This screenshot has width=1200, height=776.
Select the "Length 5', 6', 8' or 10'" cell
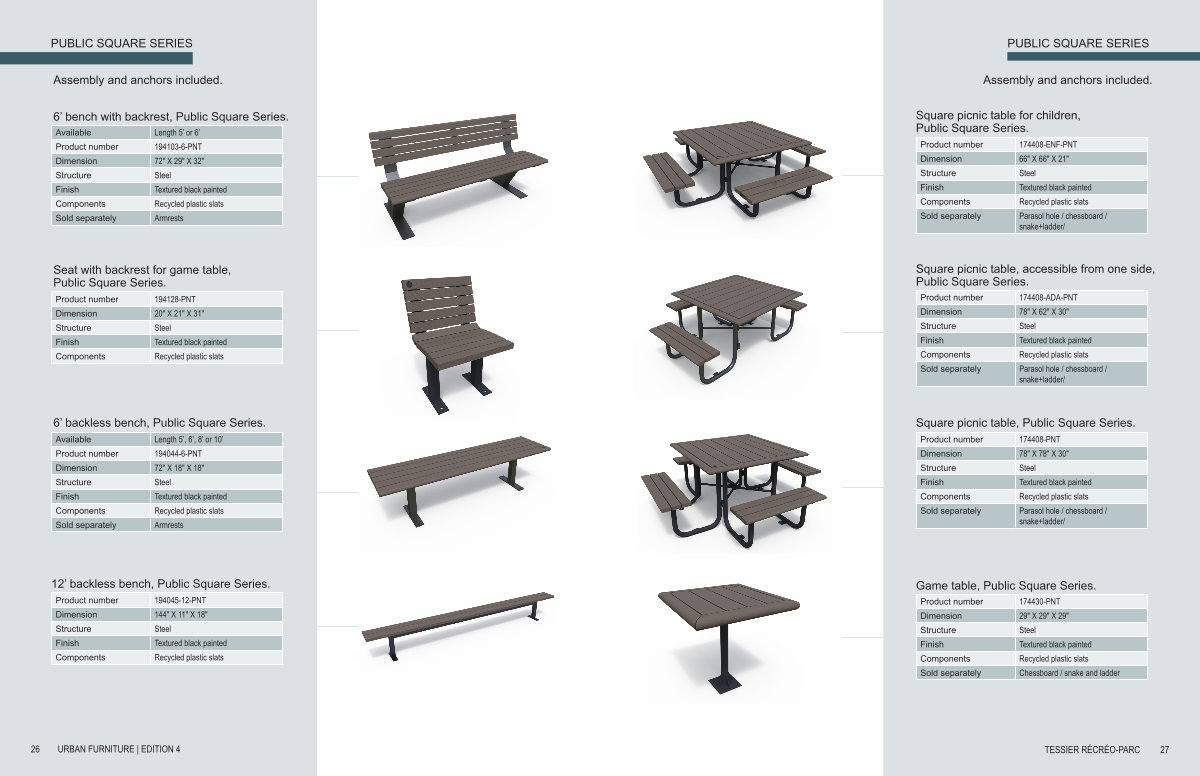click(x=190, y=440)
